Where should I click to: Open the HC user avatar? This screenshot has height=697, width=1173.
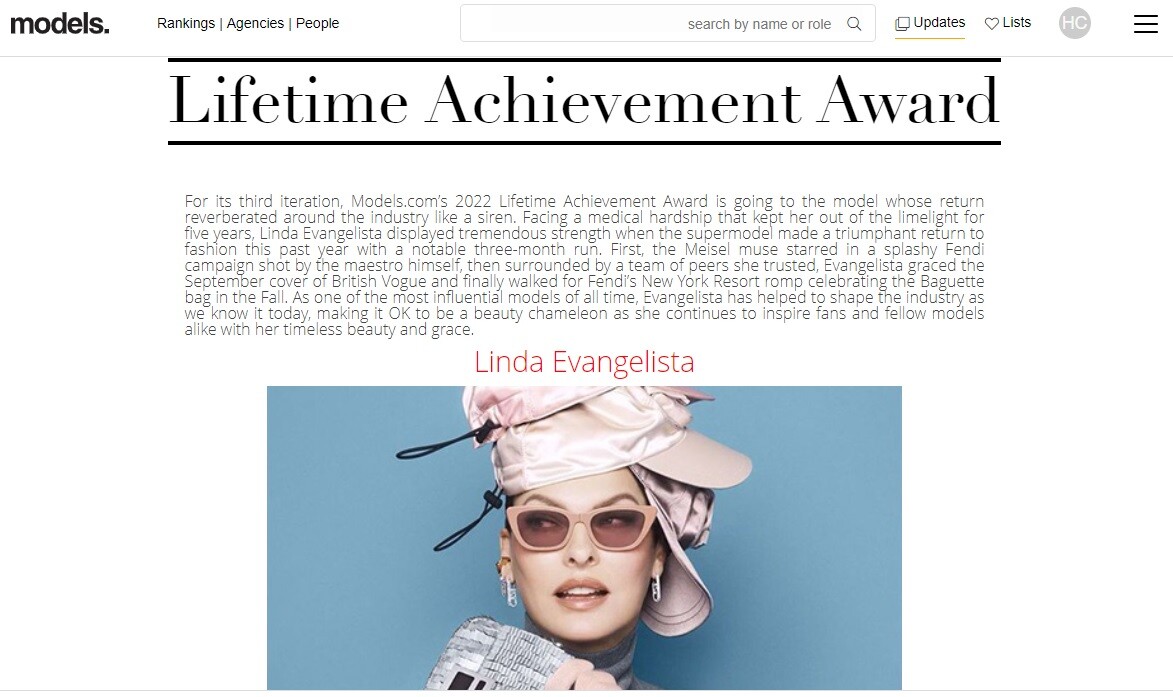coord(1074,23)
